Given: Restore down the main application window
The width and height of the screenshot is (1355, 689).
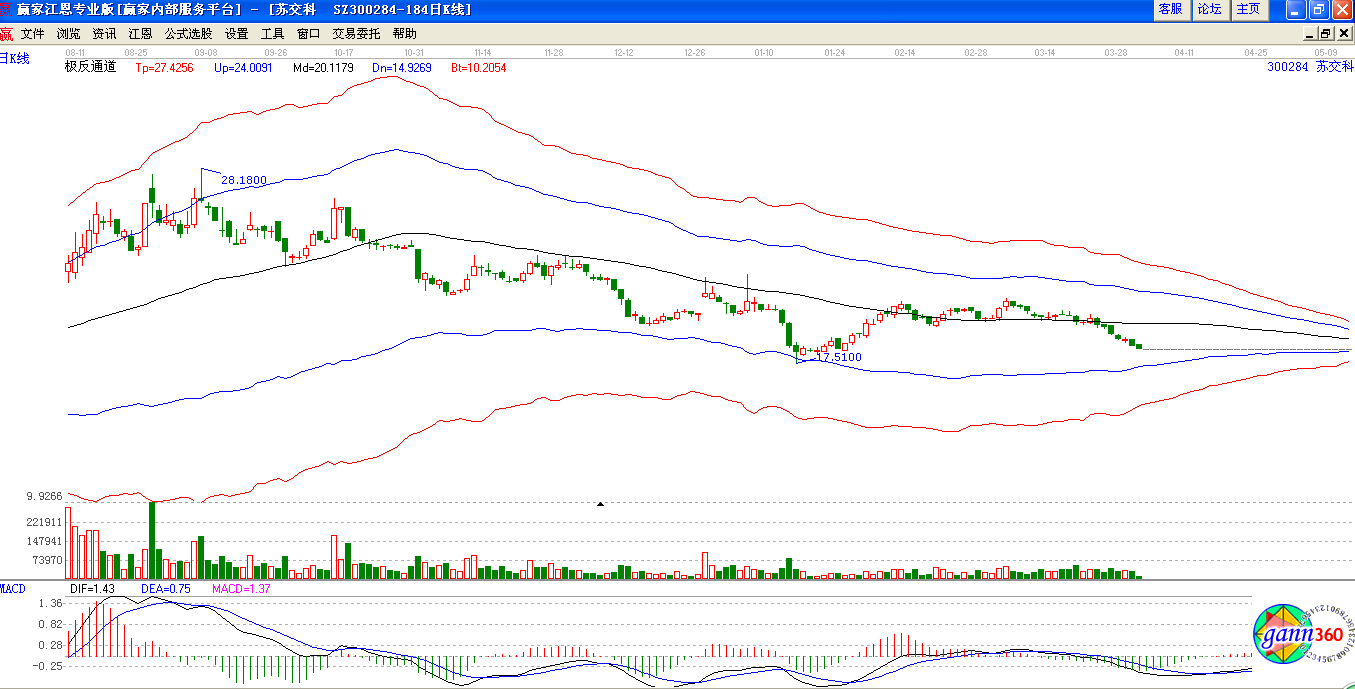Looking at the screenshot, I should click(x=1319, y=9).
